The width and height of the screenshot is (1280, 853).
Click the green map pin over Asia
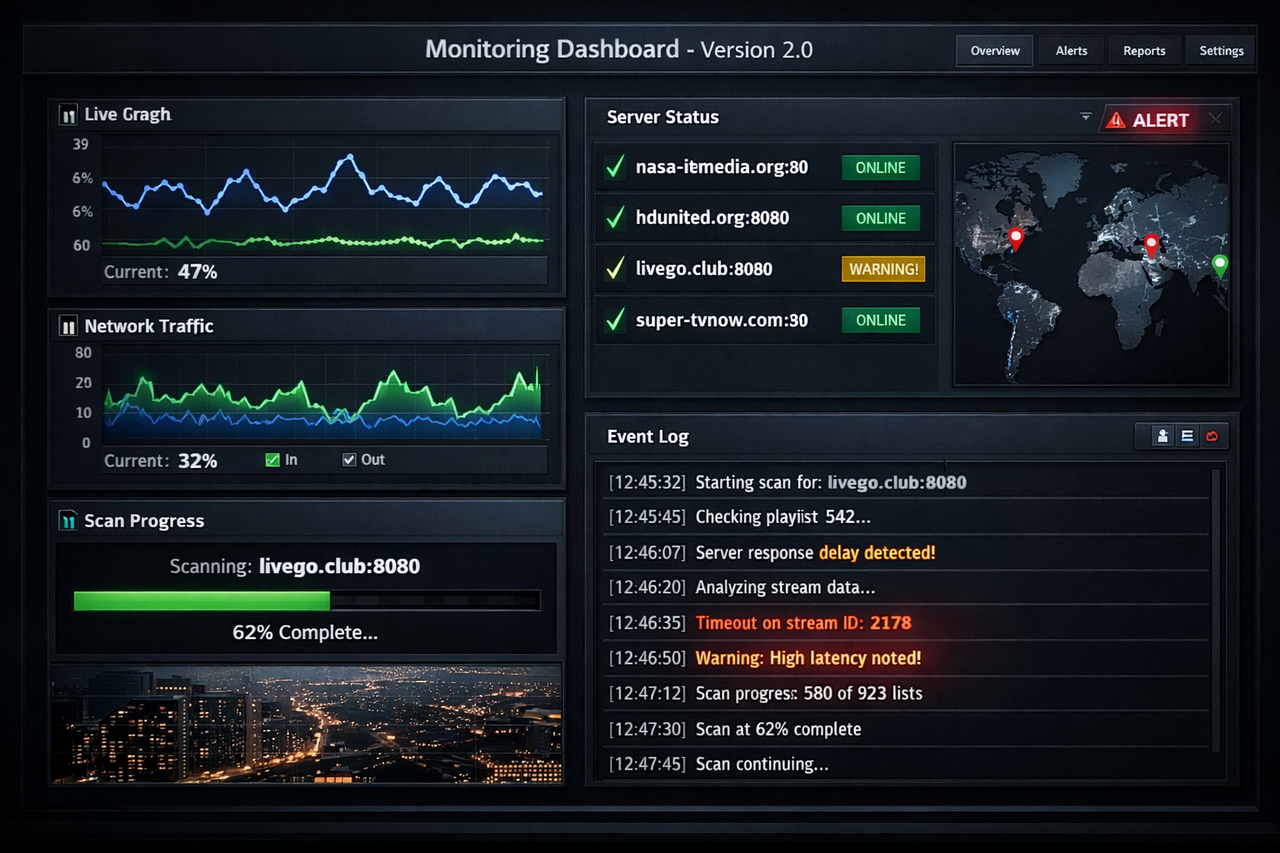tap(1219, 265)
